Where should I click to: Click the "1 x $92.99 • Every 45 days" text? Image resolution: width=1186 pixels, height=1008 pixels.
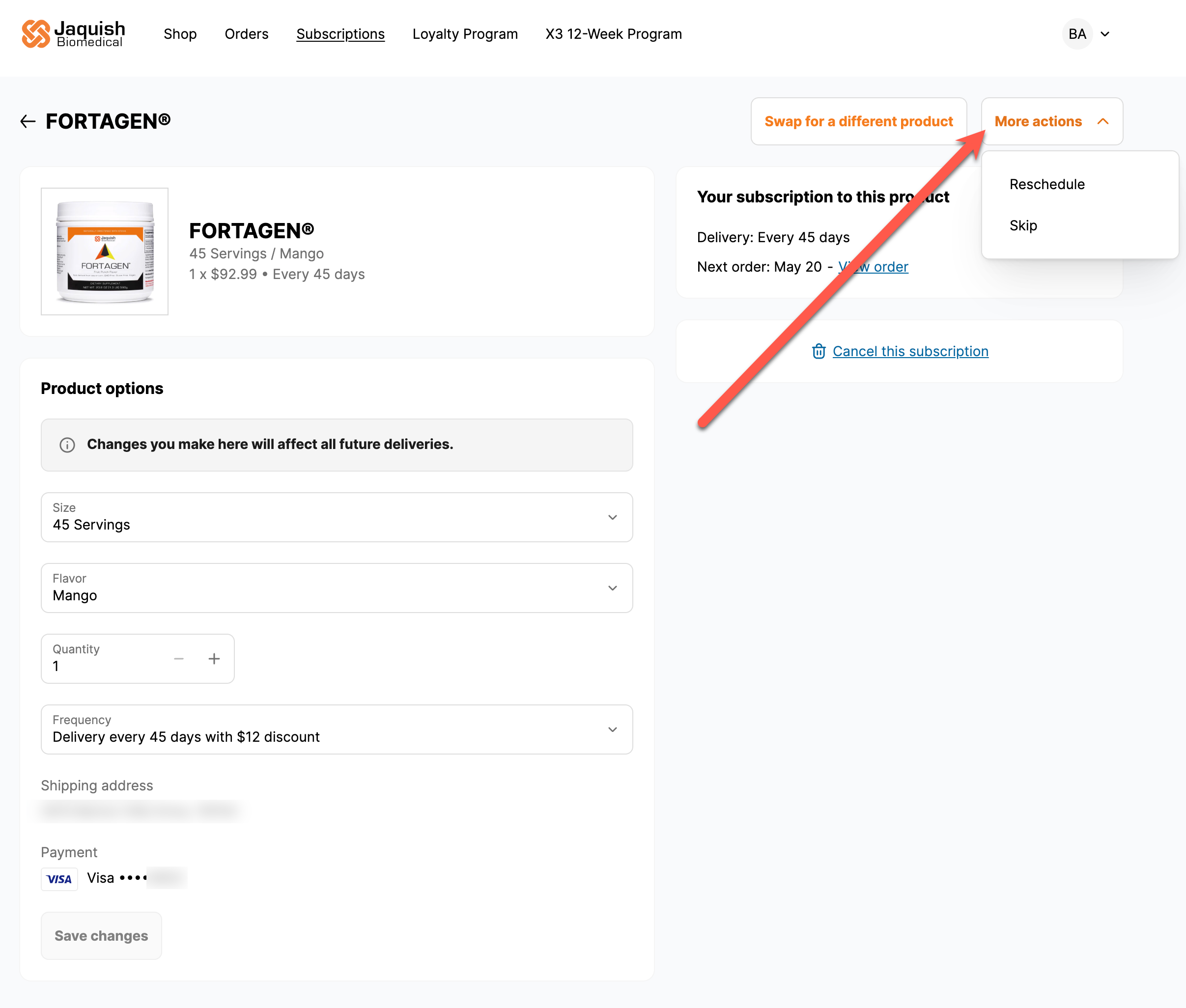click(x=277, y=274)
